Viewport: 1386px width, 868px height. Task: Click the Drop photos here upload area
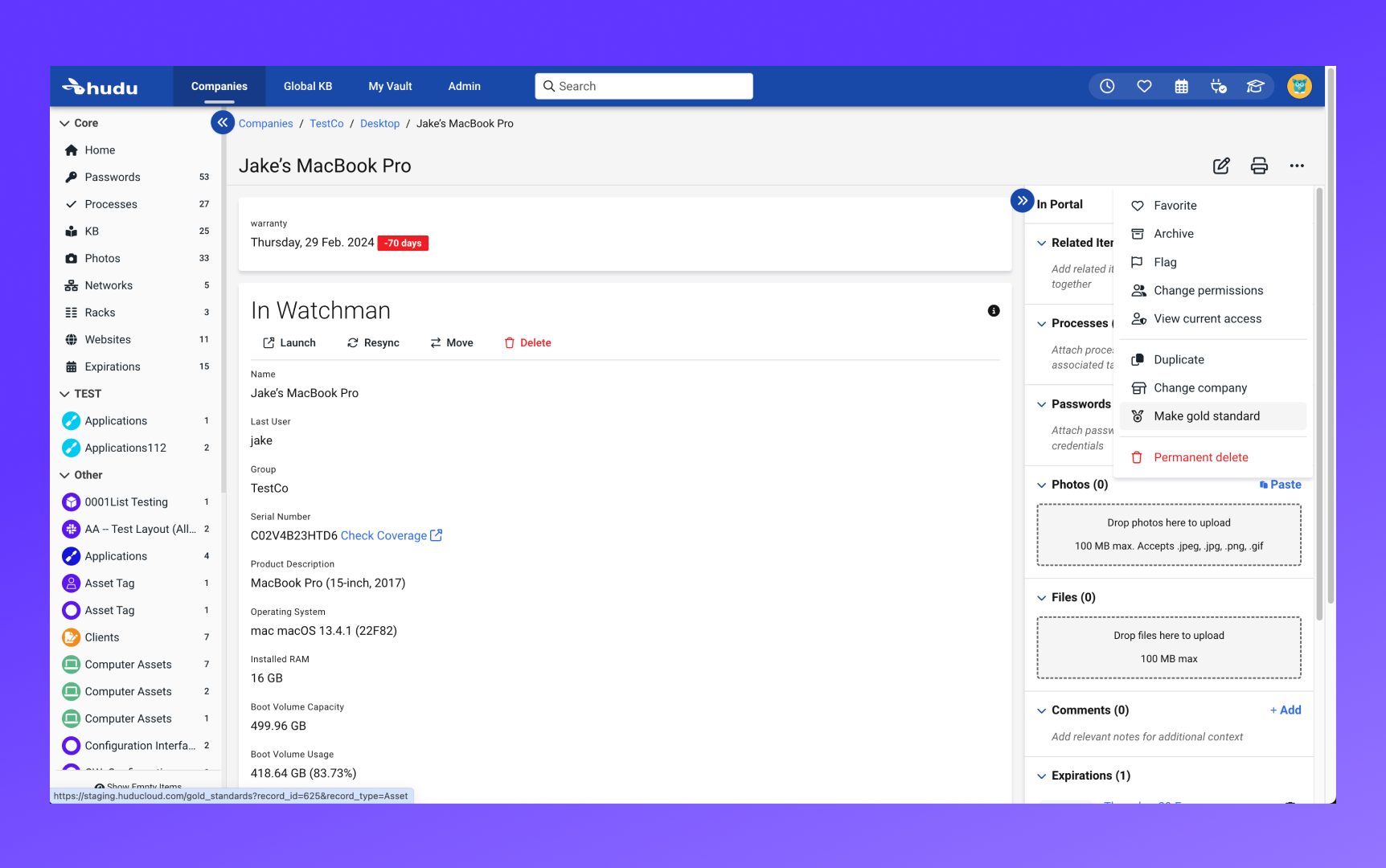tap(1169, 534)
